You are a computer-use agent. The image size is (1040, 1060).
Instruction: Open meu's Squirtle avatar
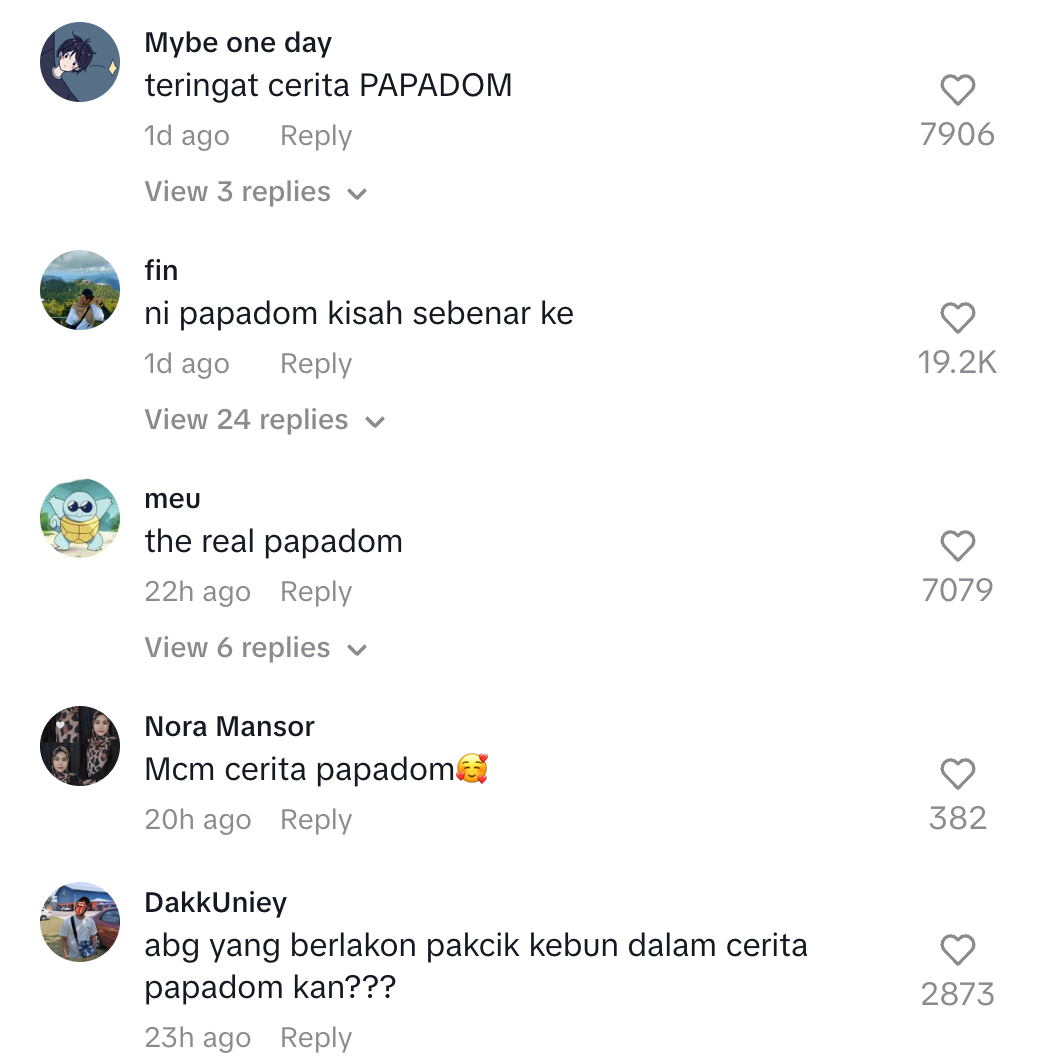point(80,518)
